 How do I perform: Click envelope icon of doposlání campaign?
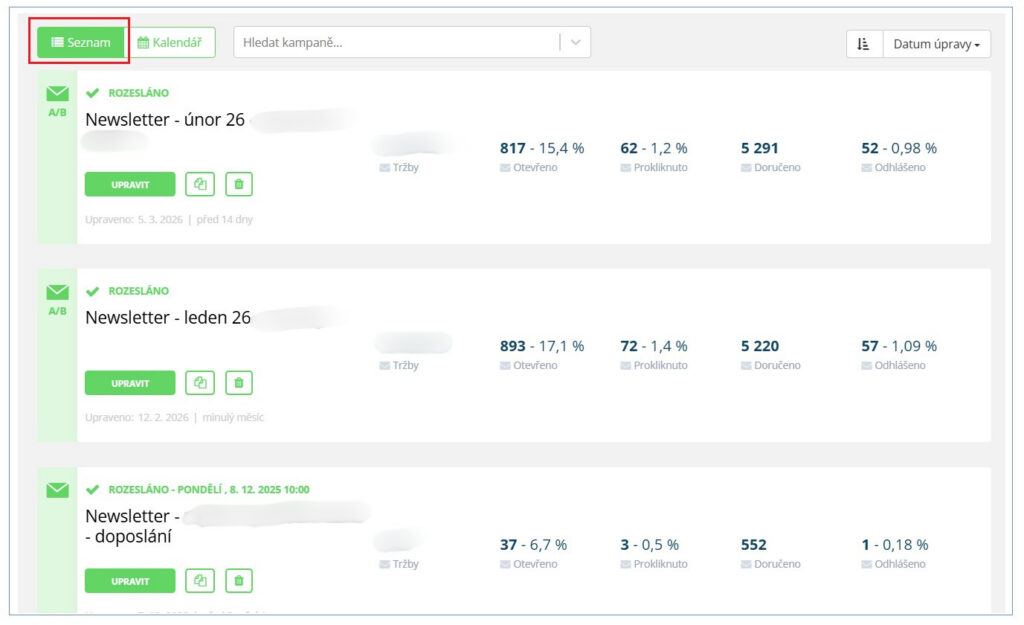point(57,490)
